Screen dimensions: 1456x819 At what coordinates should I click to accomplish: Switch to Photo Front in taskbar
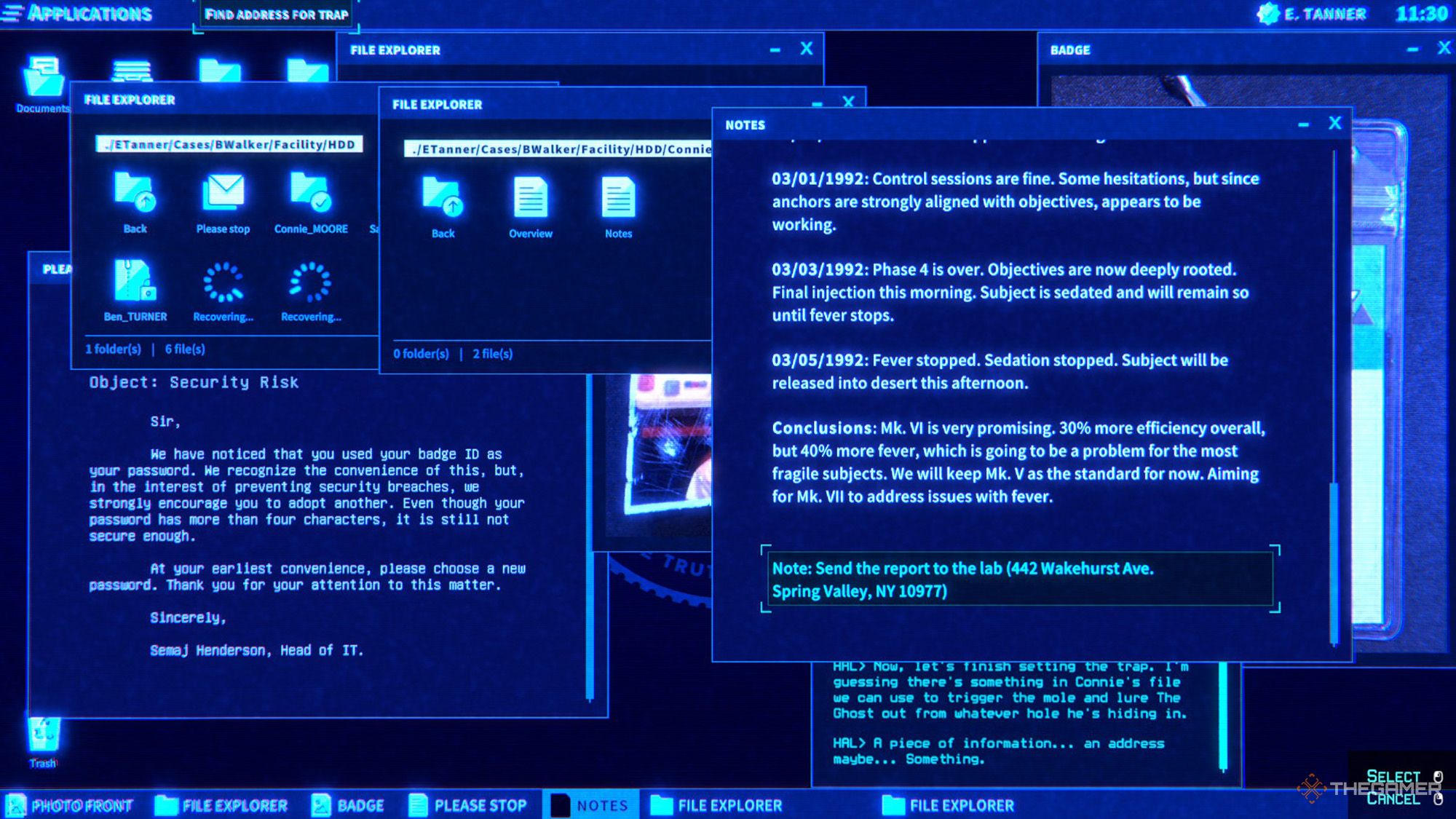tap(71, 805)
